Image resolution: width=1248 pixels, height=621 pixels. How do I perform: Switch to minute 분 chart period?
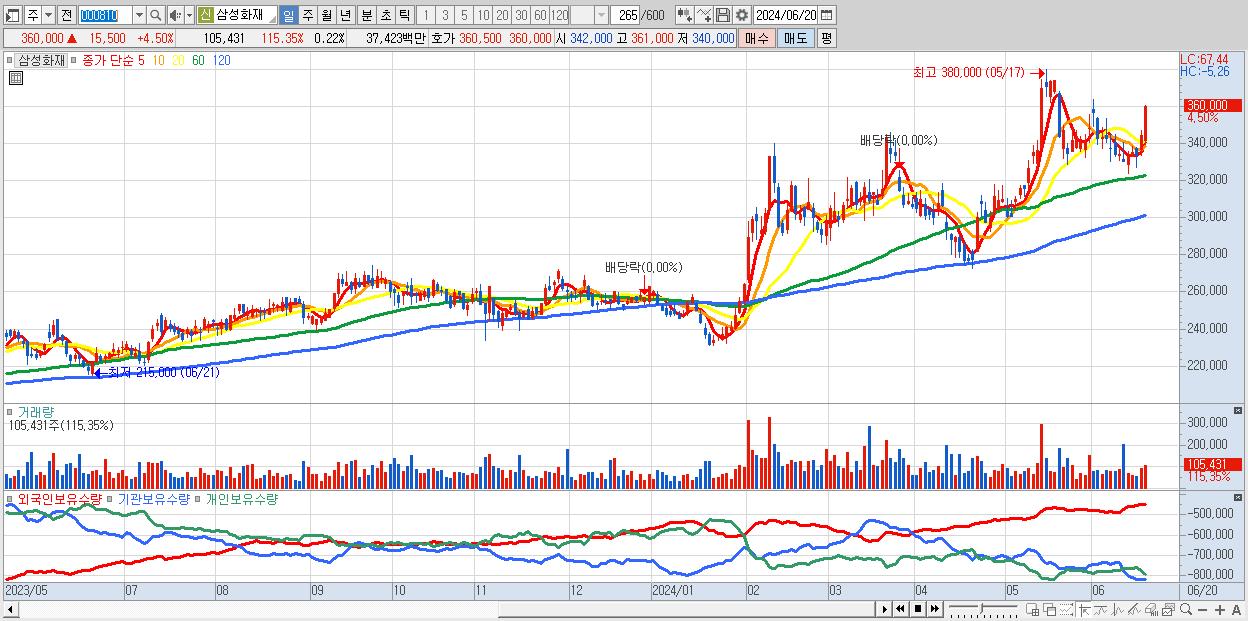click(365, 15)
